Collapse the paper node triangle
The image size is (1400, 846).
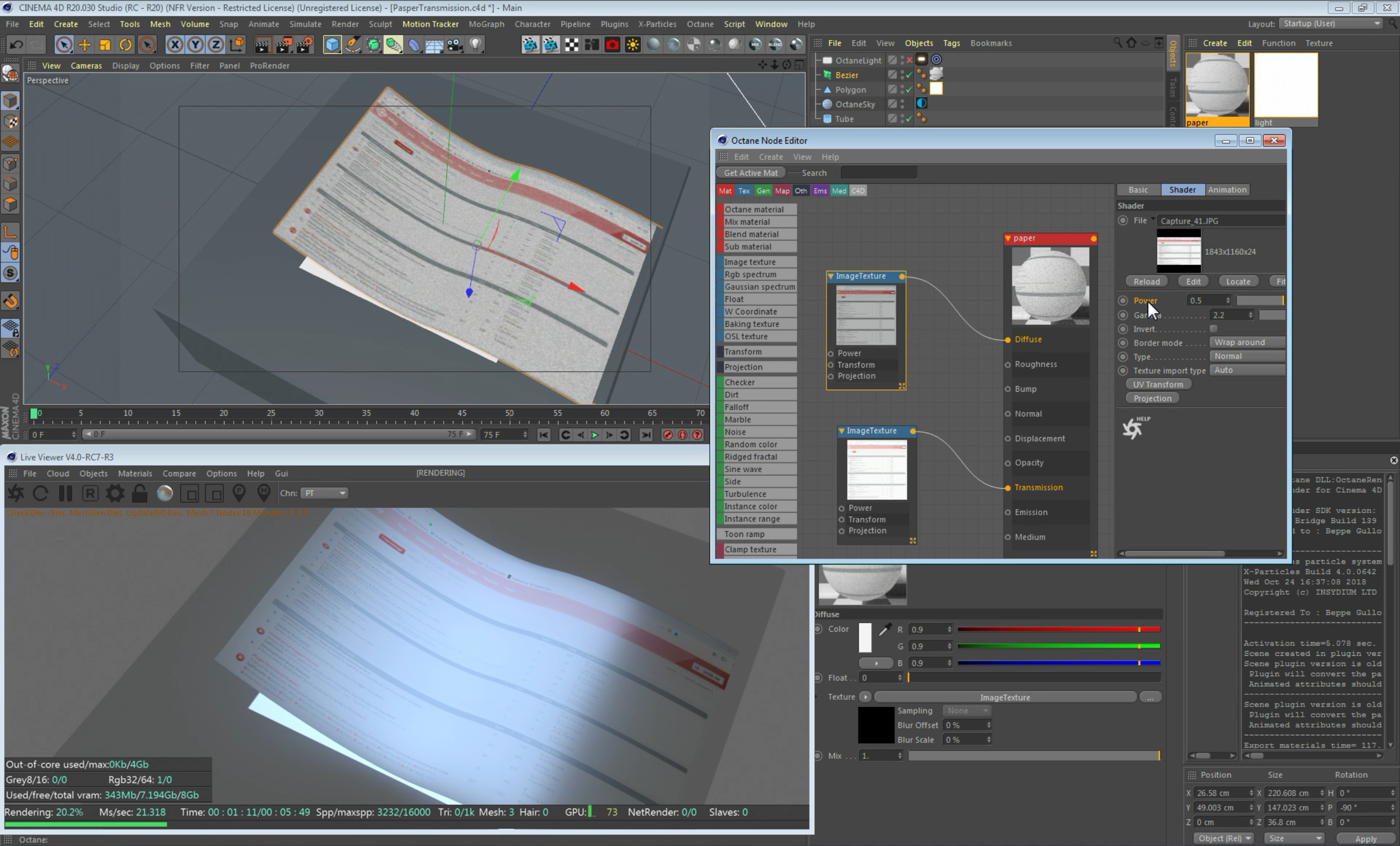click(x=1008, y=238)
